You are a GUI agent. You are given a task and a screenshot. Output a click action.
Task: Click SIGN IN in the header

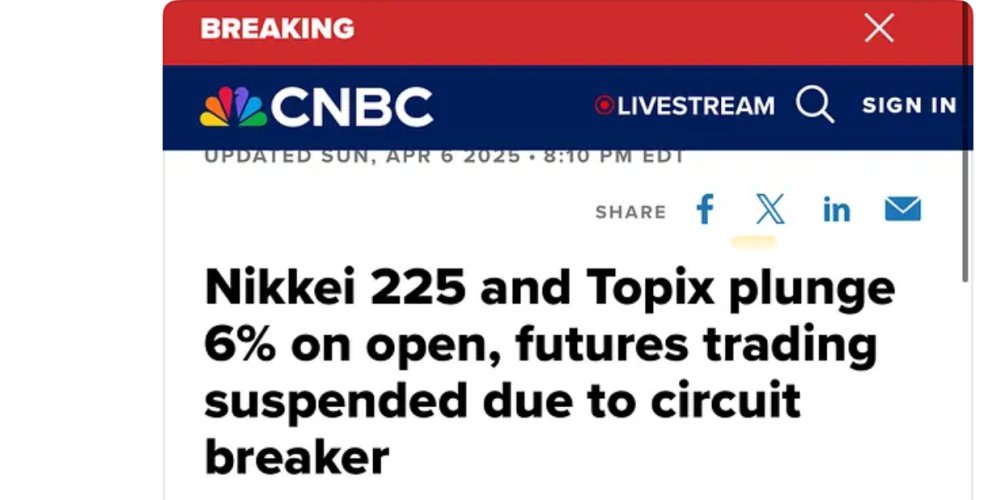click(909, 105)
